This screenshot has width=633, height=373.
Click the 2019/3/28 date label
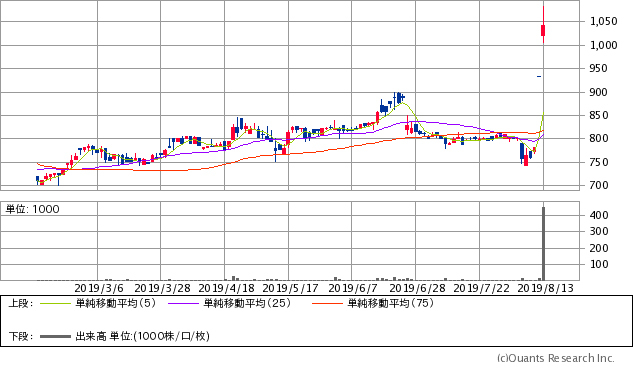(x=162, y=288)
